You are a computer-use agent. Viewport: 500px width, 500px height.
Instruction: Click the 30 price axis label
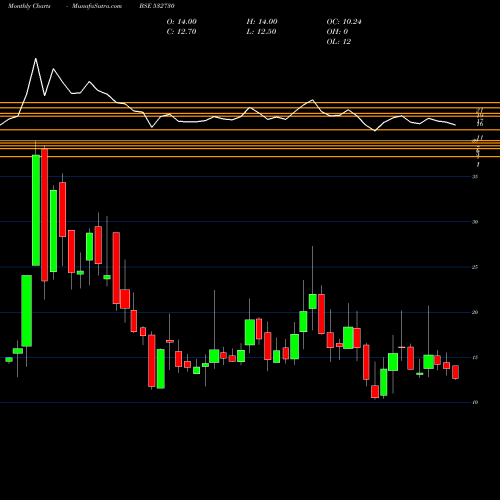pyautogui.click(x=475, y=222)
